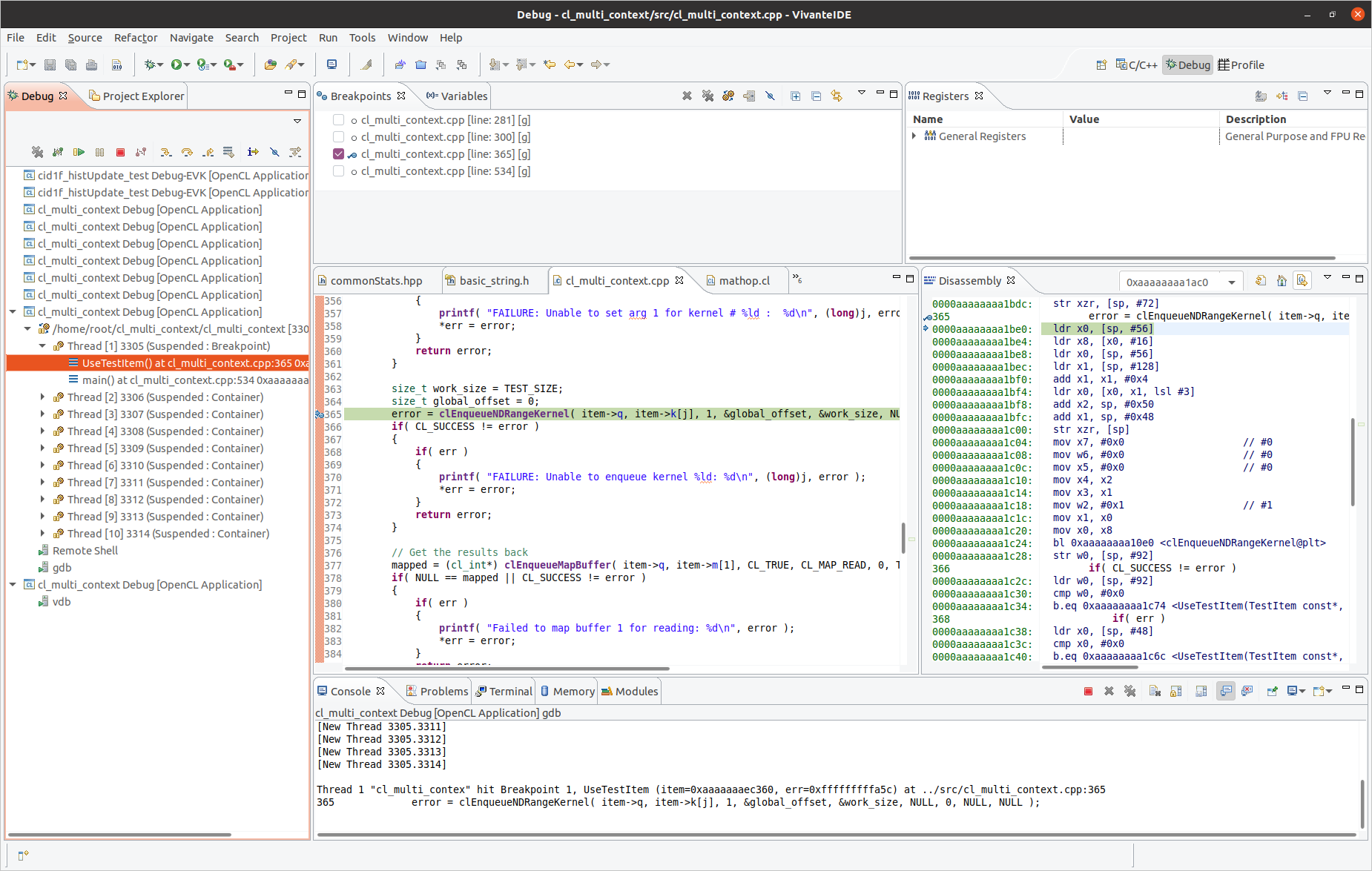
Task: Switch to the Variables tab
Action: [x=457, y=96]
